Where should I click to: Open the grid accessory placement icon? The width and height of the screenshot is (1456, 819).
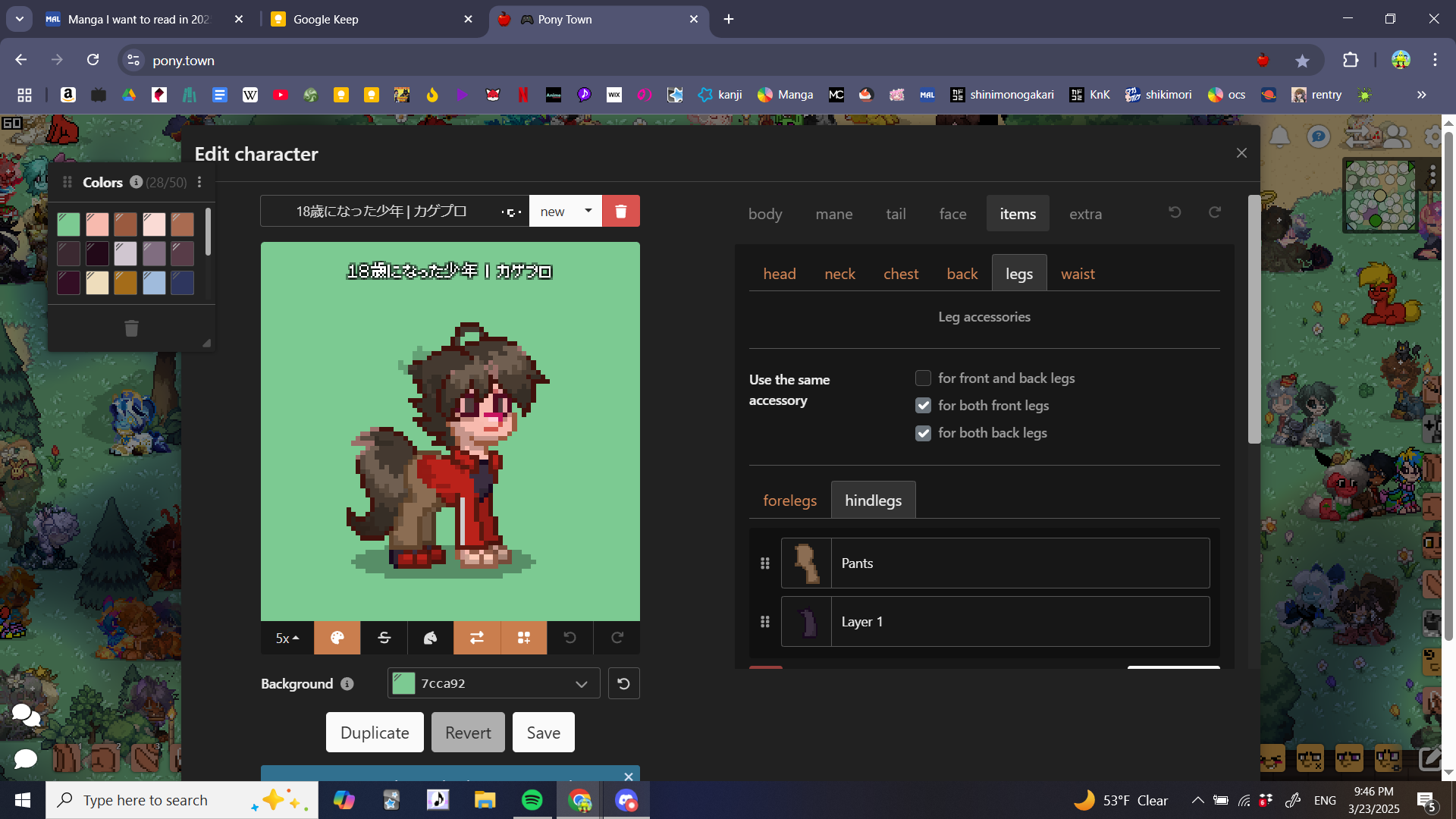(x=524, y=638)
